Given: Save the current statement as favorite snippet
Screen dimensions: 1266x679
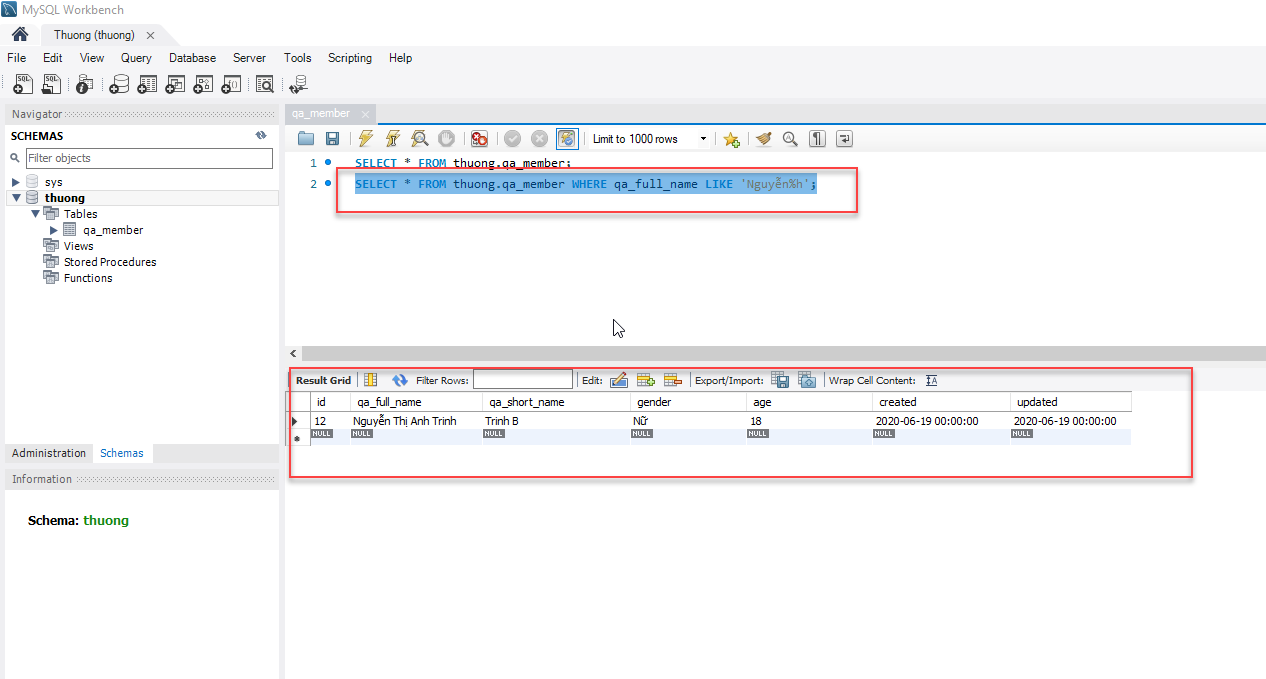Looking at the screenshot, I should pyautogui.click(x=732, y=139).
